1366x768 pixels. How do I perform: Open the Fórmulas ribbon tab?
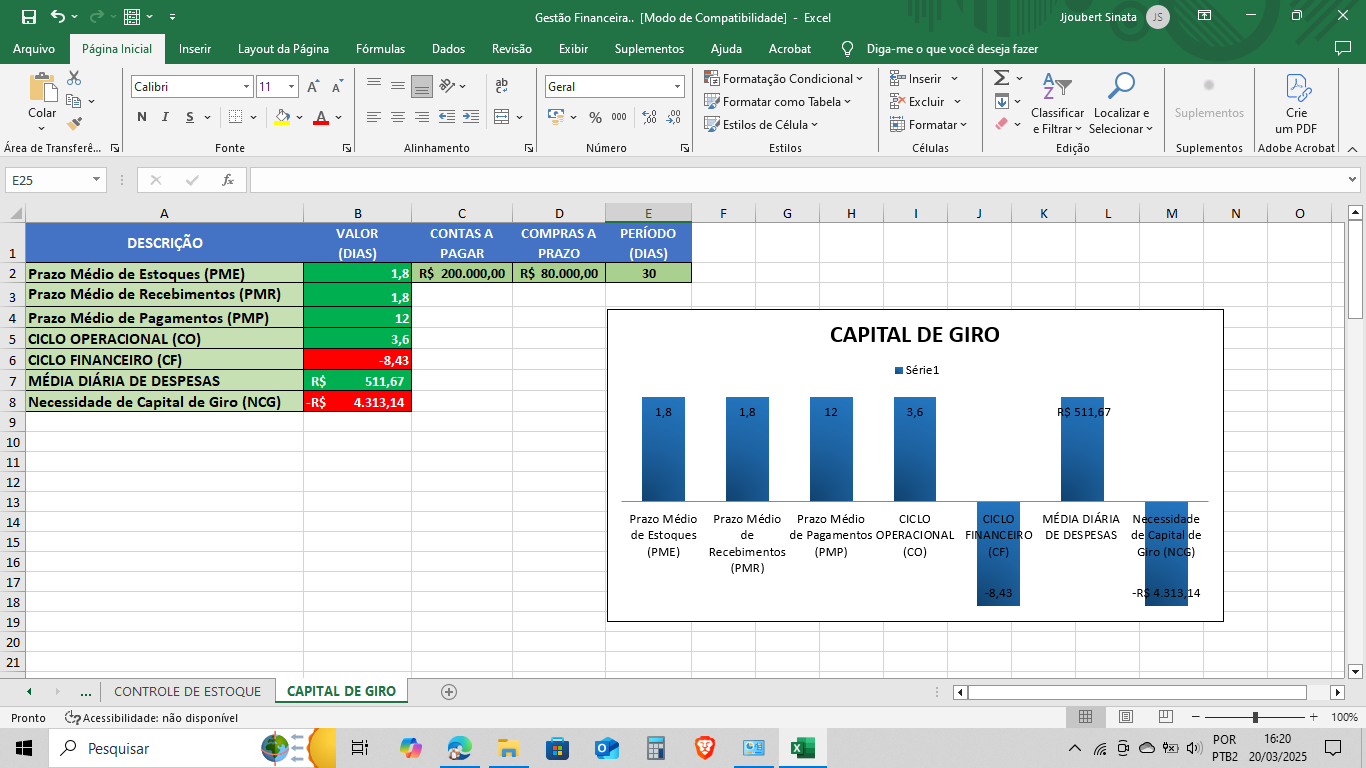click(380, 48)
